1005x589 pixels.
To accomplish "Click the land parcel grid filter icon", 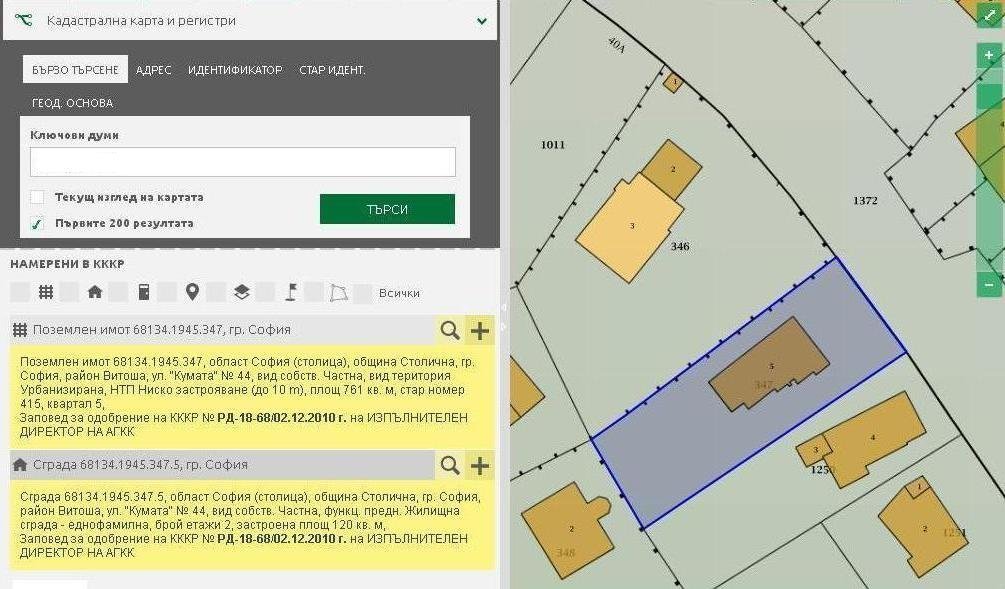I will tap(46, 292).
